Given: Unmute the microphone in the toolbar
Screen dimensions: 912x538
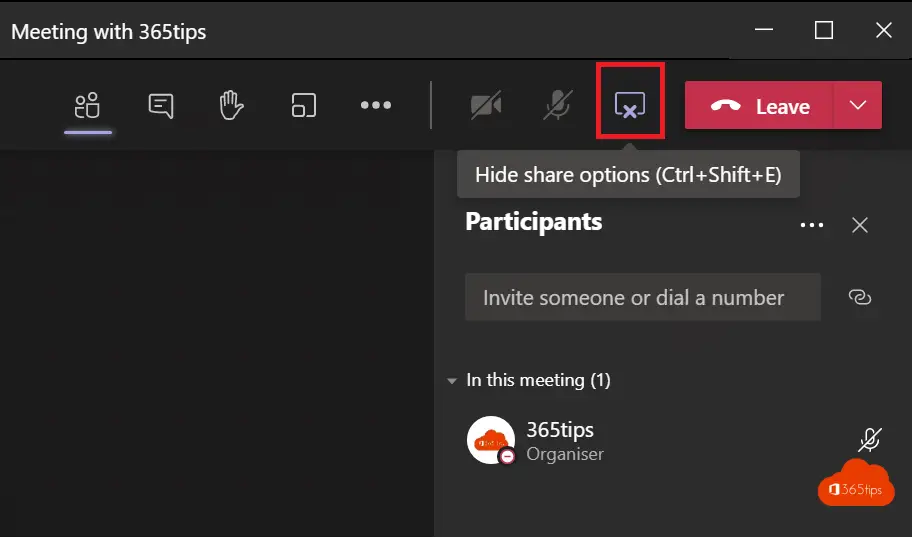Looking at the screenshot, I should [557, 105].
